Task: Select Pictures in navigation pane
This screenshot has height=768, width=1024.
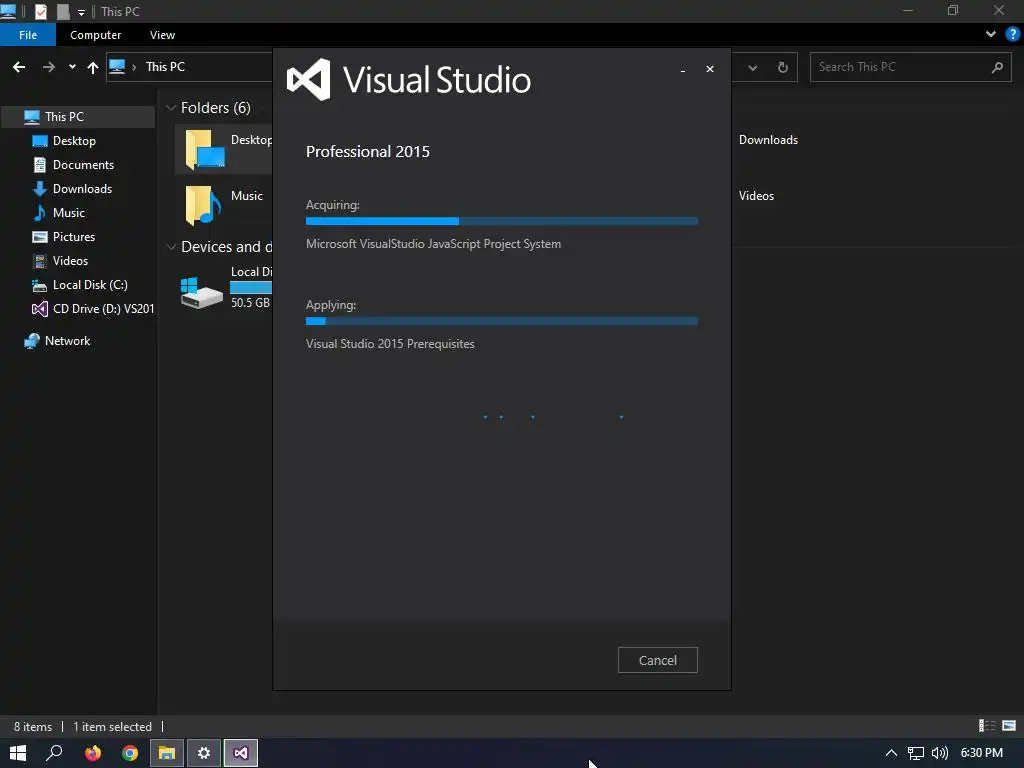Action: click(x=73, y=236)
